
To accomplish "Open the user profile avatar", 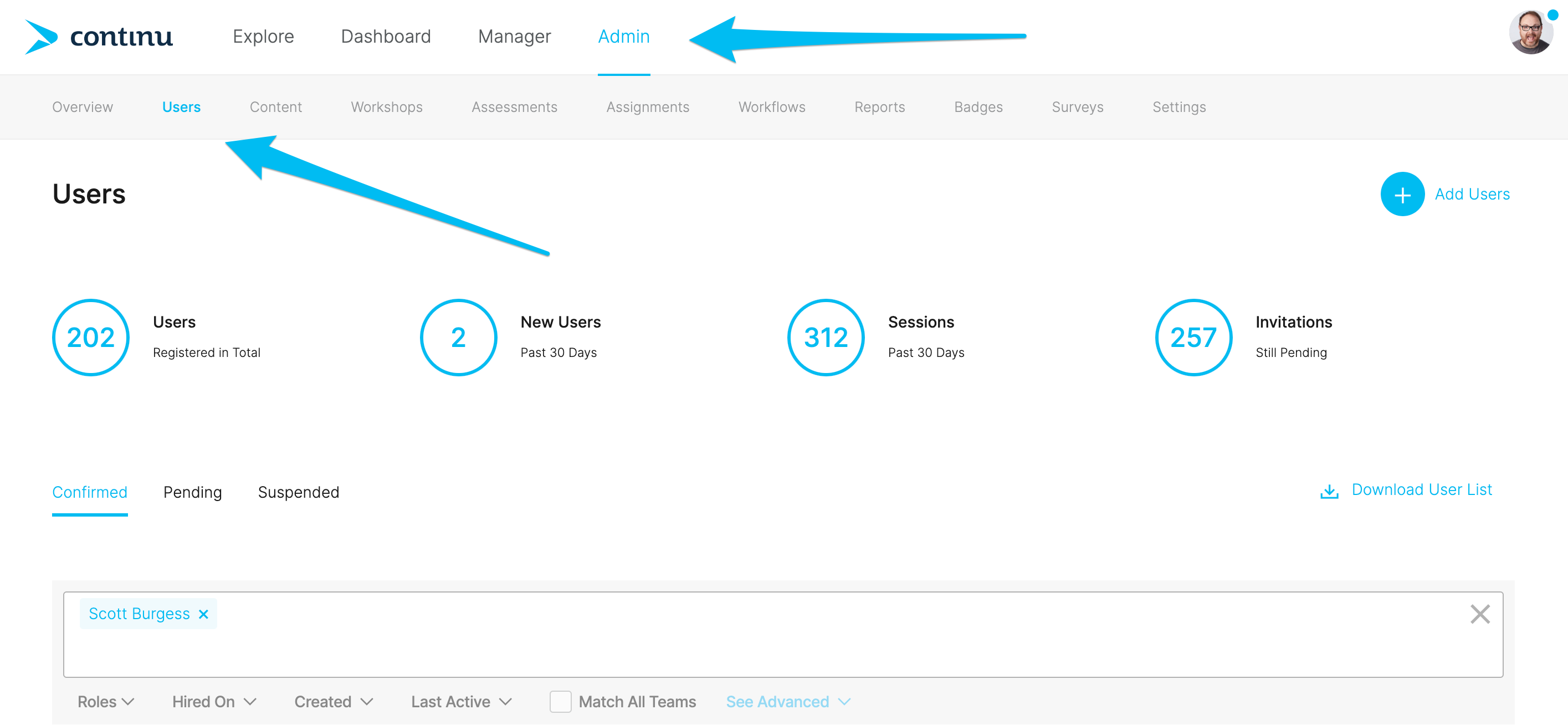I will (1530, 33).
